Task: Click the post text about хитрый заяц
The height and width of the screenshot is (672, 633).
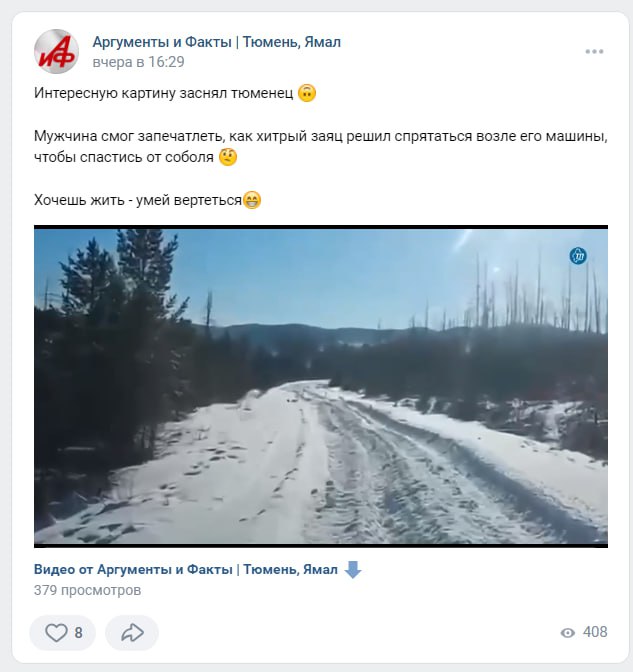Action: (x=321, y=147)
